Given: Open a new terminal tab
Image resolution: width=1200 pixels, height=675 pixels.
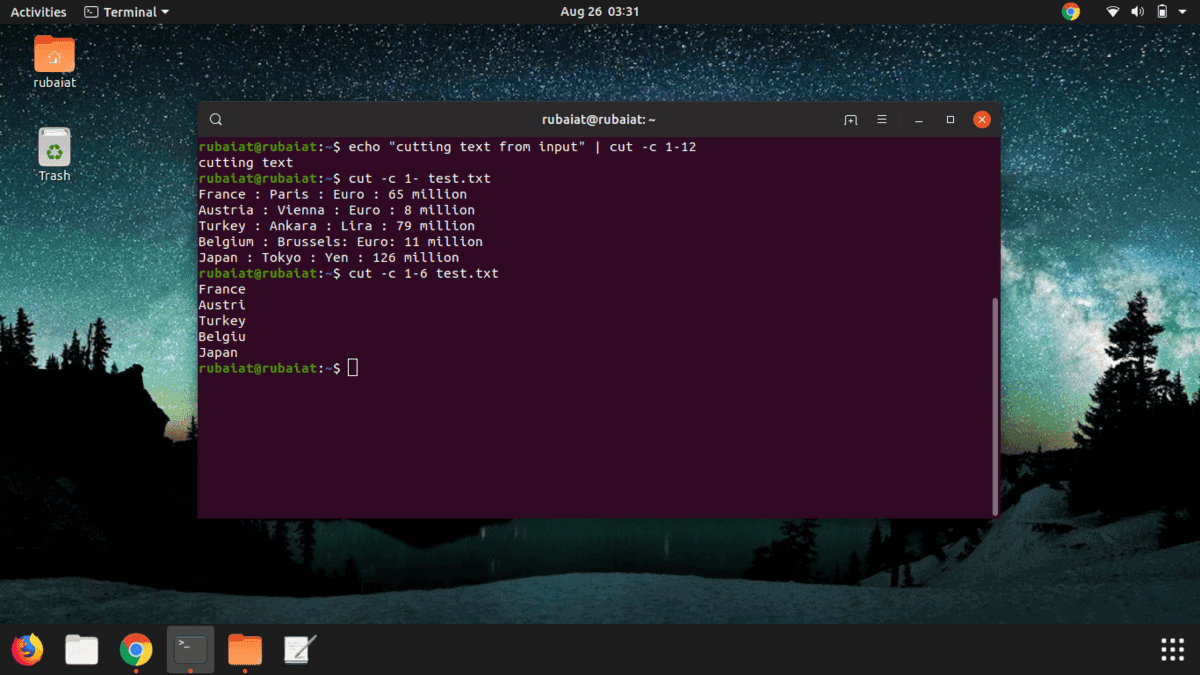Looking at the screenshot, I should click(x=849, y=119).
